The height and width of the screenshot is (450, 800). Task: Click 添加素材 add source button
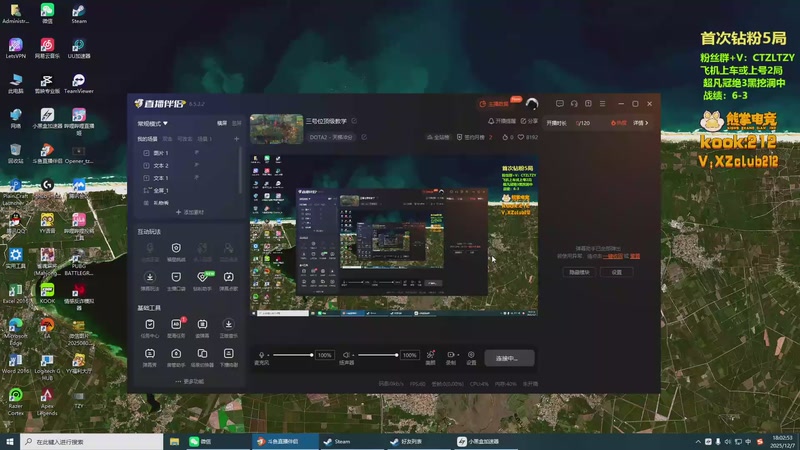(190, 212)
